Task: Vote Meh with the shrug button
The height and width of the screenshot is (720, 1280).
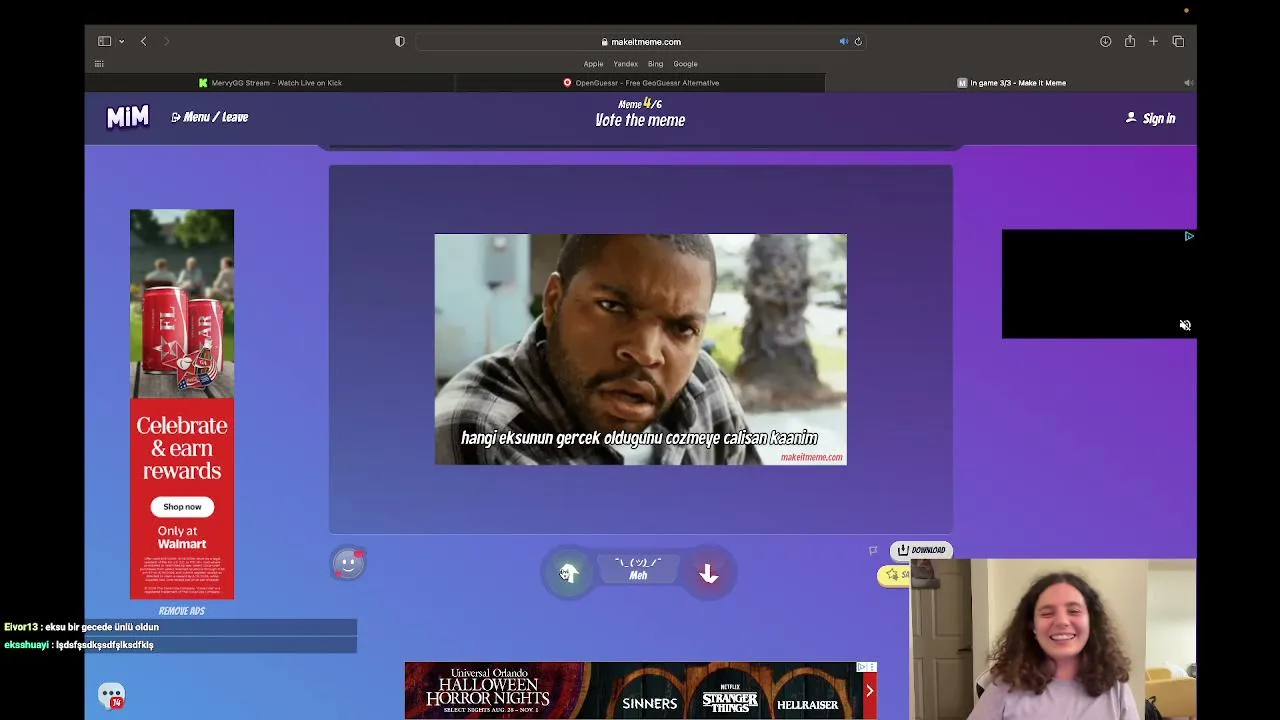Action: click(x=638, y=569)
